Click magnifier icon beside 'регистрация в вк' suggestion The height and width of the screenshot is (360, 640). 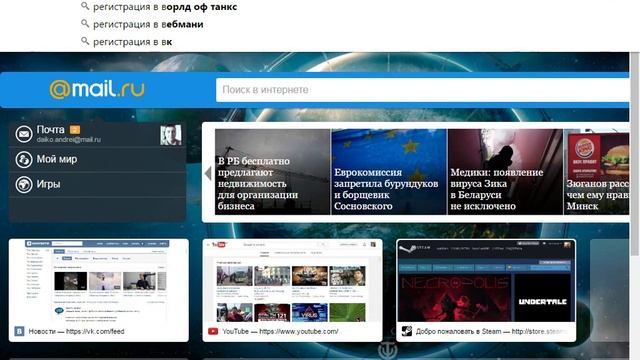coord(85,41)
